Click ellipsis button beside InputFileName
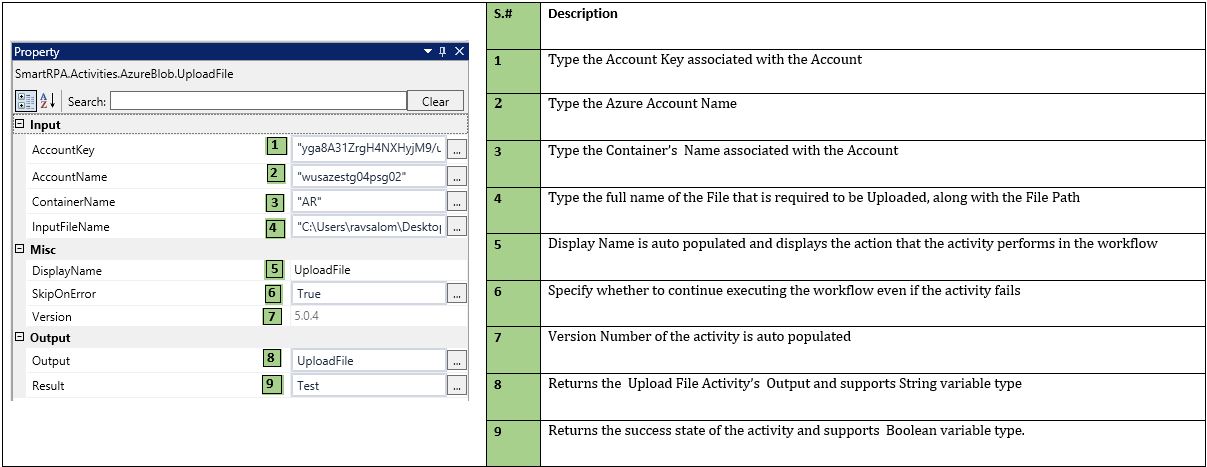 tap(457, 227)
